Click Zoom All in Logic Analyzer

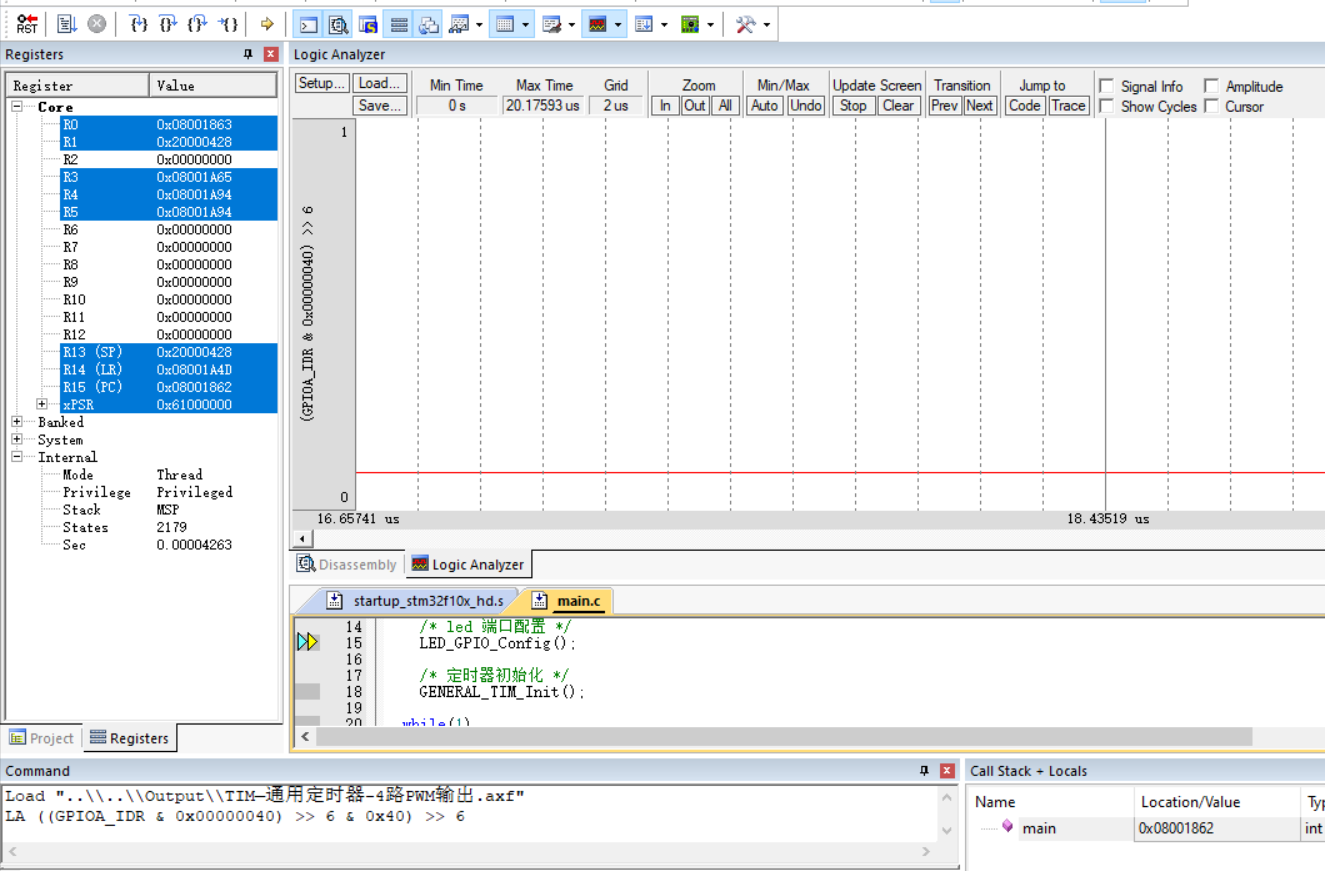point(723,105)
